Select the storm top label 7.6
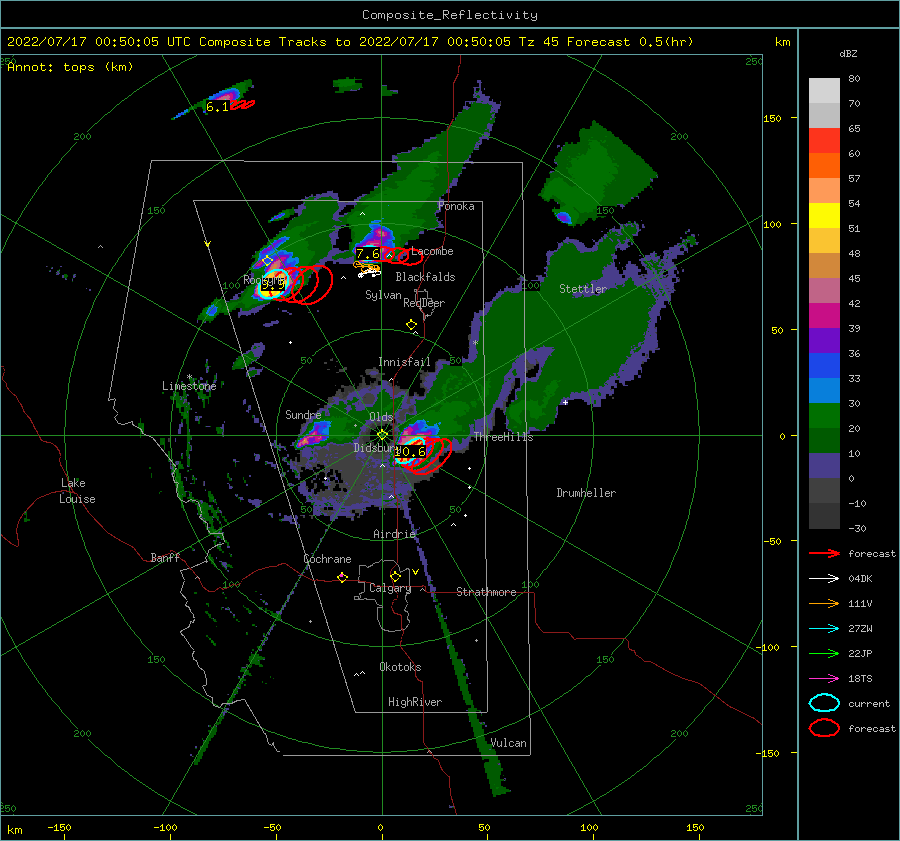 point(368,253)
